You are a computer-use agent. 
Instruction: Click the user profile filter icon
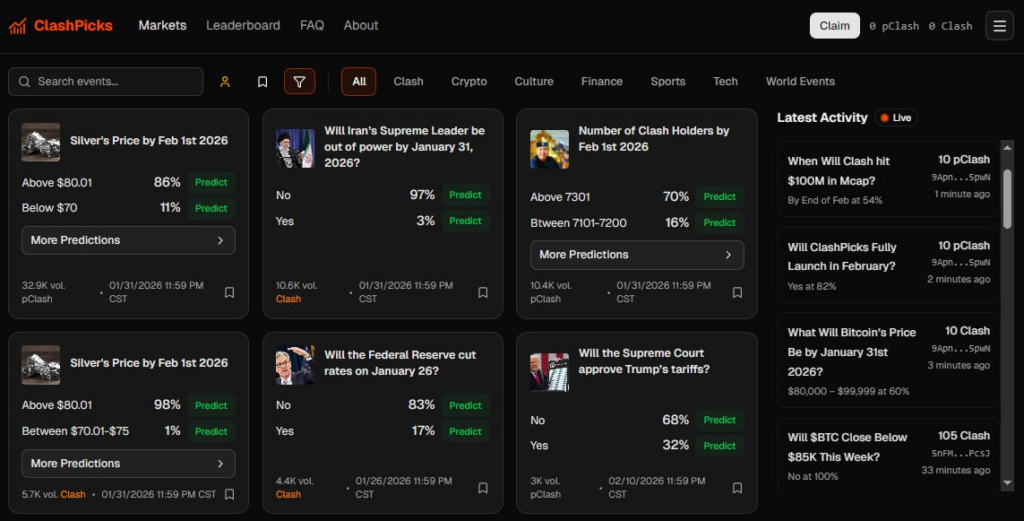[x=225, y=82]
